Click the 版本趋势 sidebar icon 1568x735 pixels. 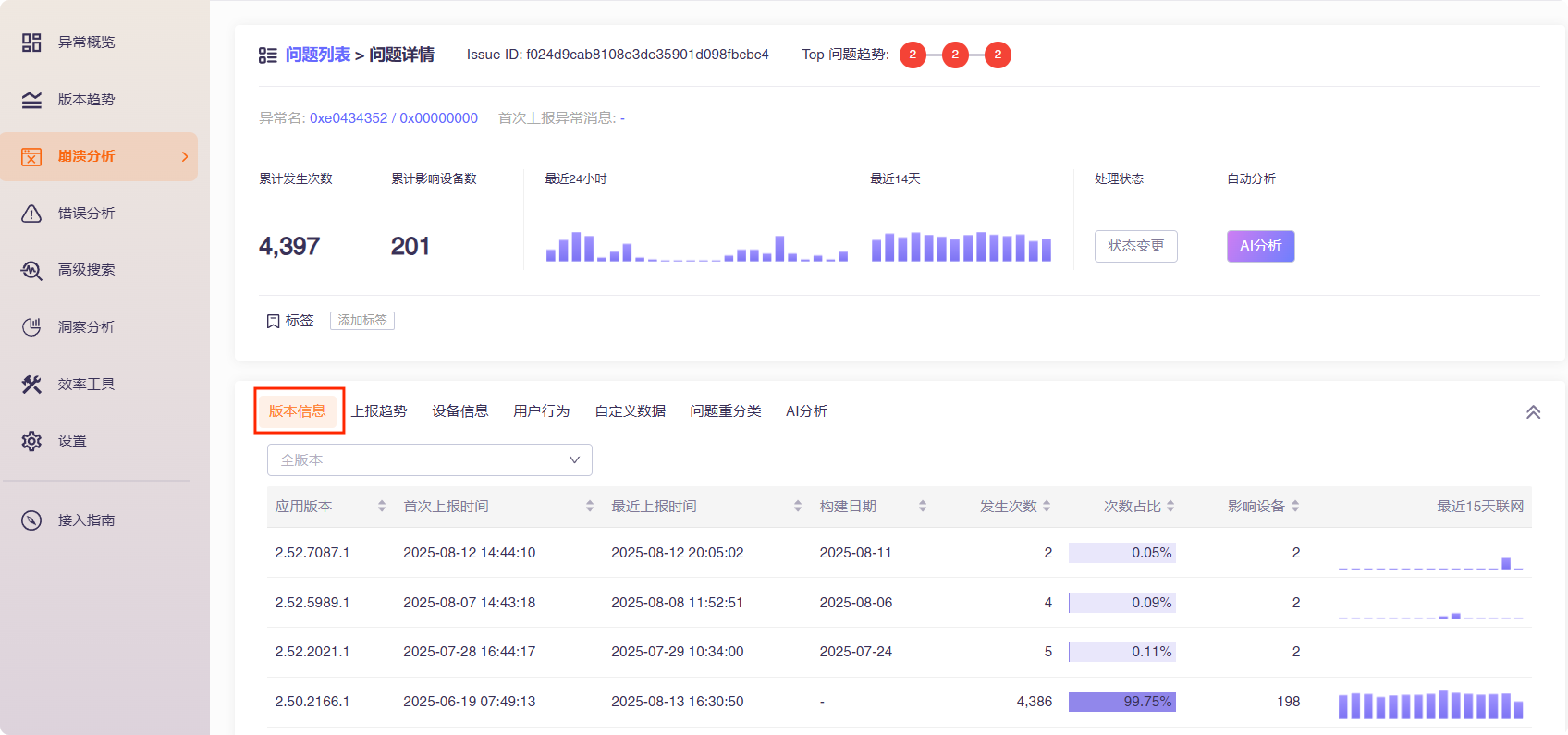pyautogui.click(x=31, y=100)
